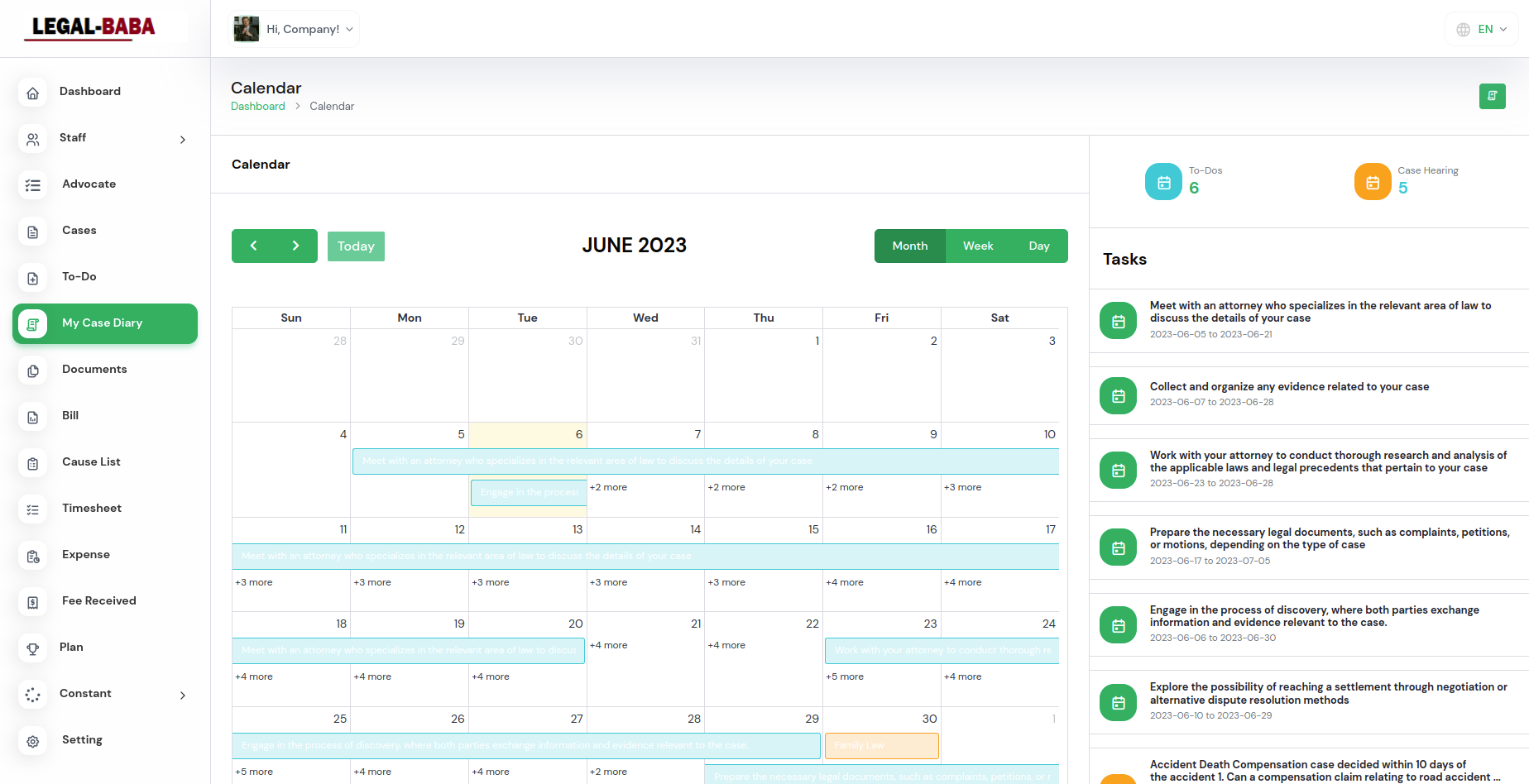The image size is (1529, 784).
Task: Click the Documents icon in sidebar
Action: point(32,370)
